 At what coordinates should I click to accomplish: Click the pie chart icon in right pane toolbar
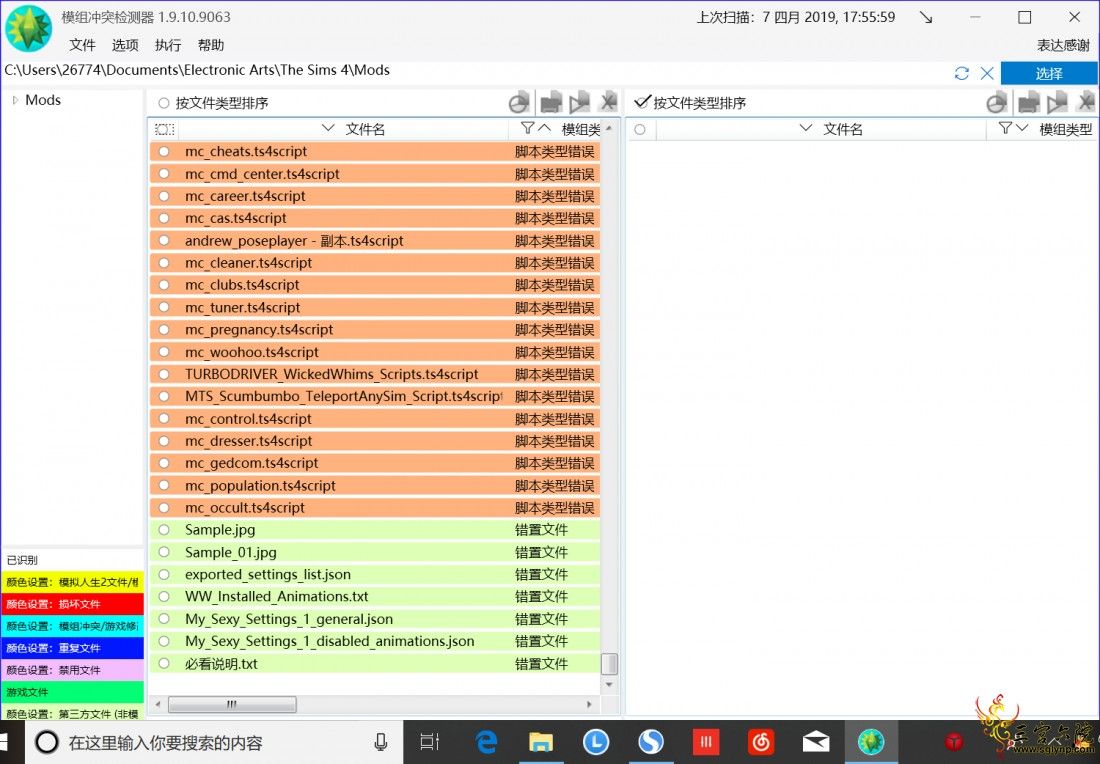pos(996,103)
